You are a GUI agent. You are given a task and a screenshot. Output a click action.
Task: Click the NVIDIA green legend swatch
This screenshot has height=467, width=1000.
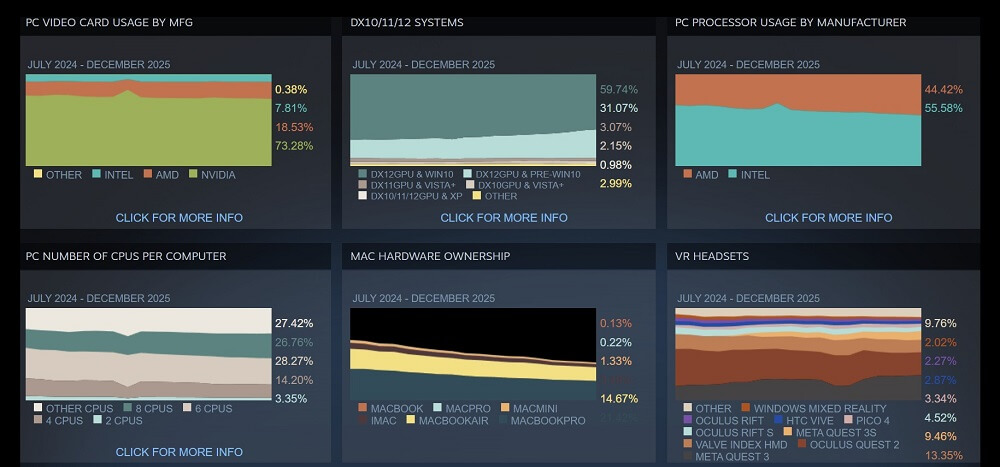coord(193,175)
